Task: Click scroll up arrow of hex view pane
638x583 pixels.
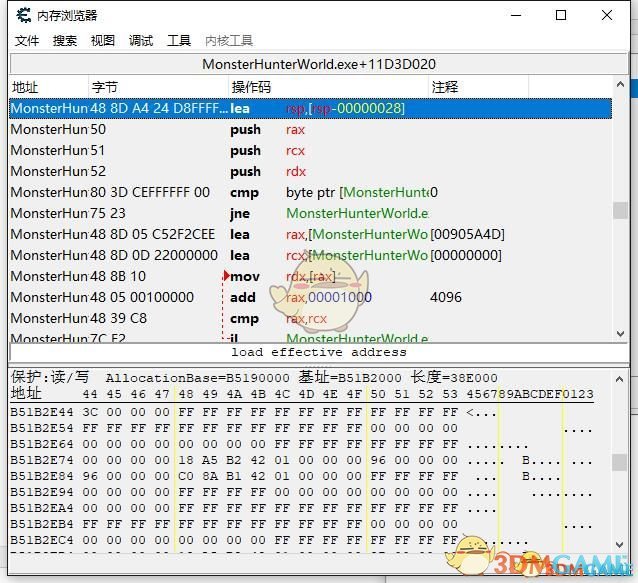Action: click(x=620, y=379)
